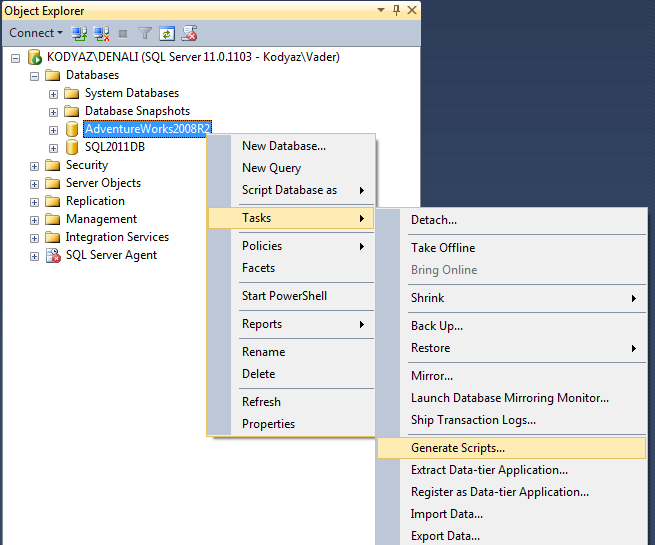
Task: Open the Script Database as submenu
Action: (291, 190)
